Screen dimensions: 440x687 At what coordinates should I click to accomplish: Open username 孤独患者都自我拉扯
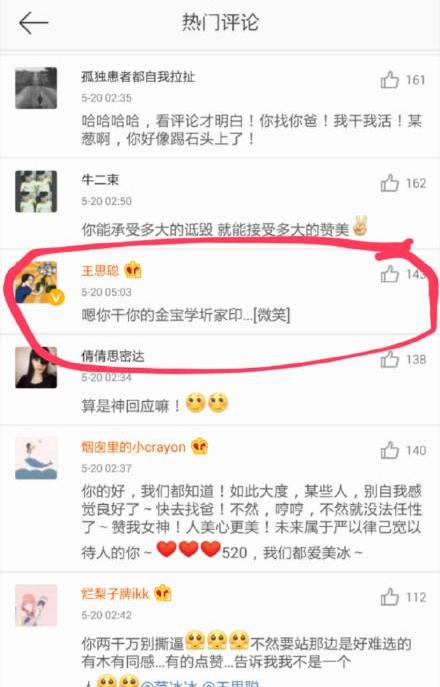point(138,77)
